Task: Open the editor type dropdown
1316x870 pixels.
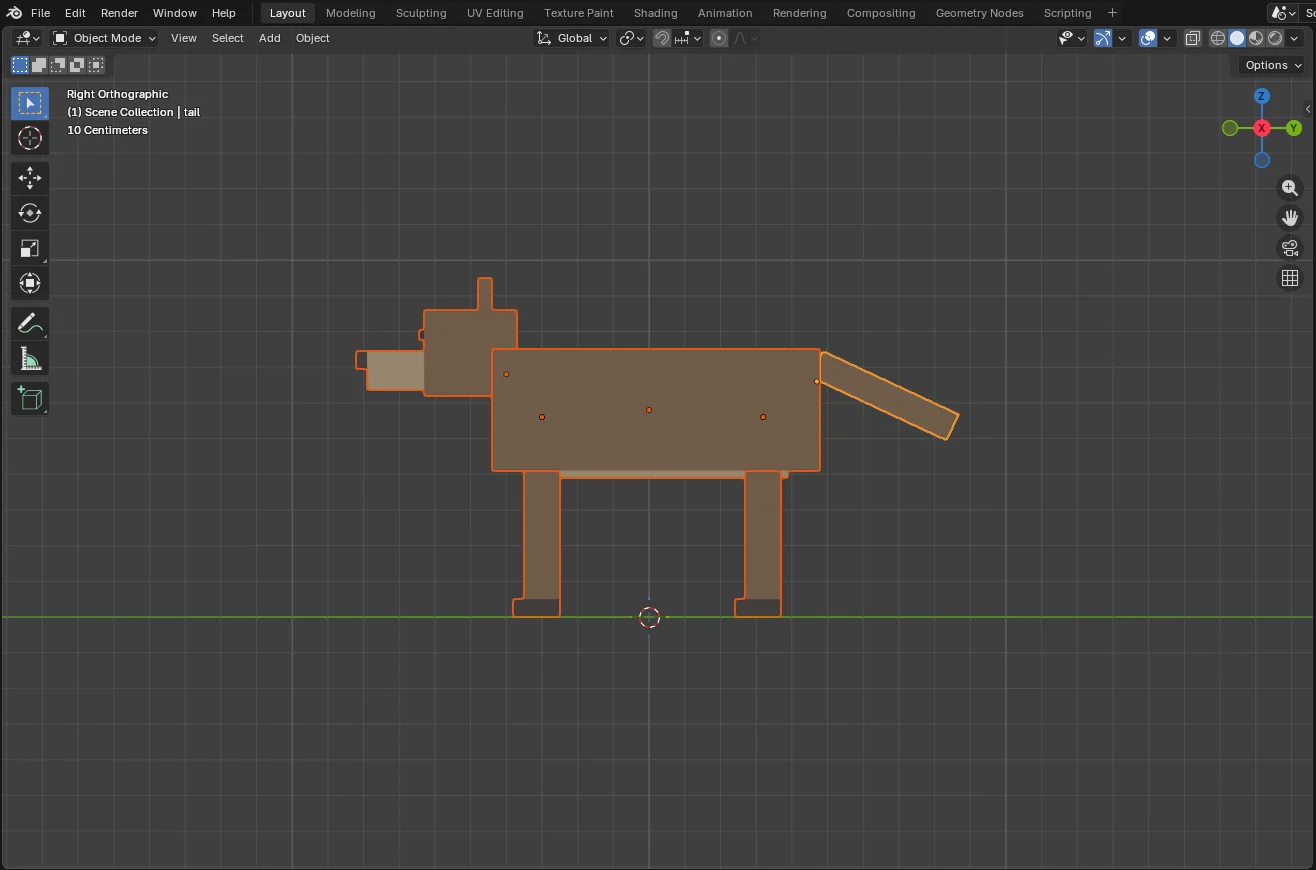Action: pos(27,38)
